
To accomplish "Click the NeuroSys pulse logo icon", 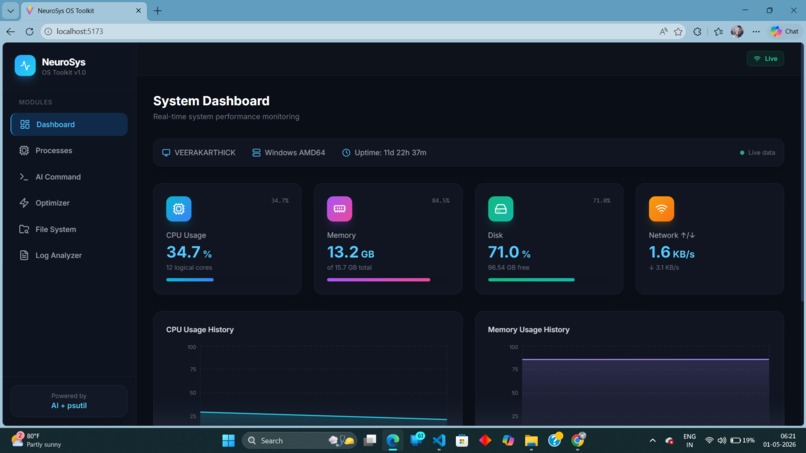I will click(25, 66).
